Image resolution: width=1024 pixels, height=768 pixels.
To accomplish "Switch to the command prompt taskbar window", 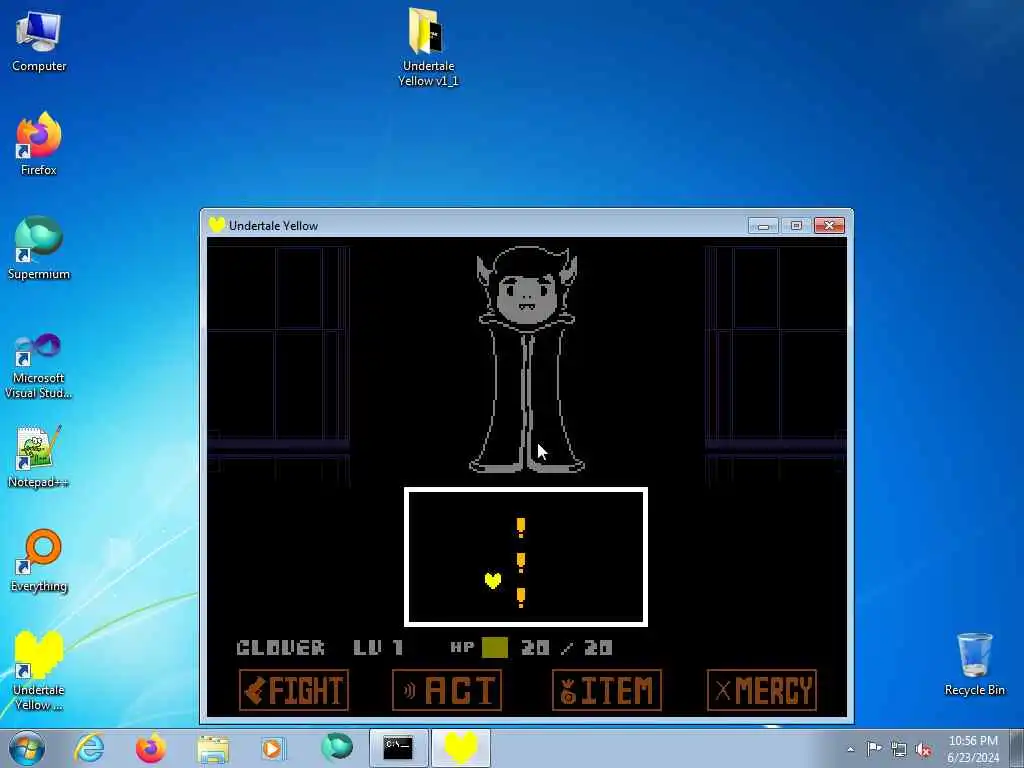I will pos(398,748).
